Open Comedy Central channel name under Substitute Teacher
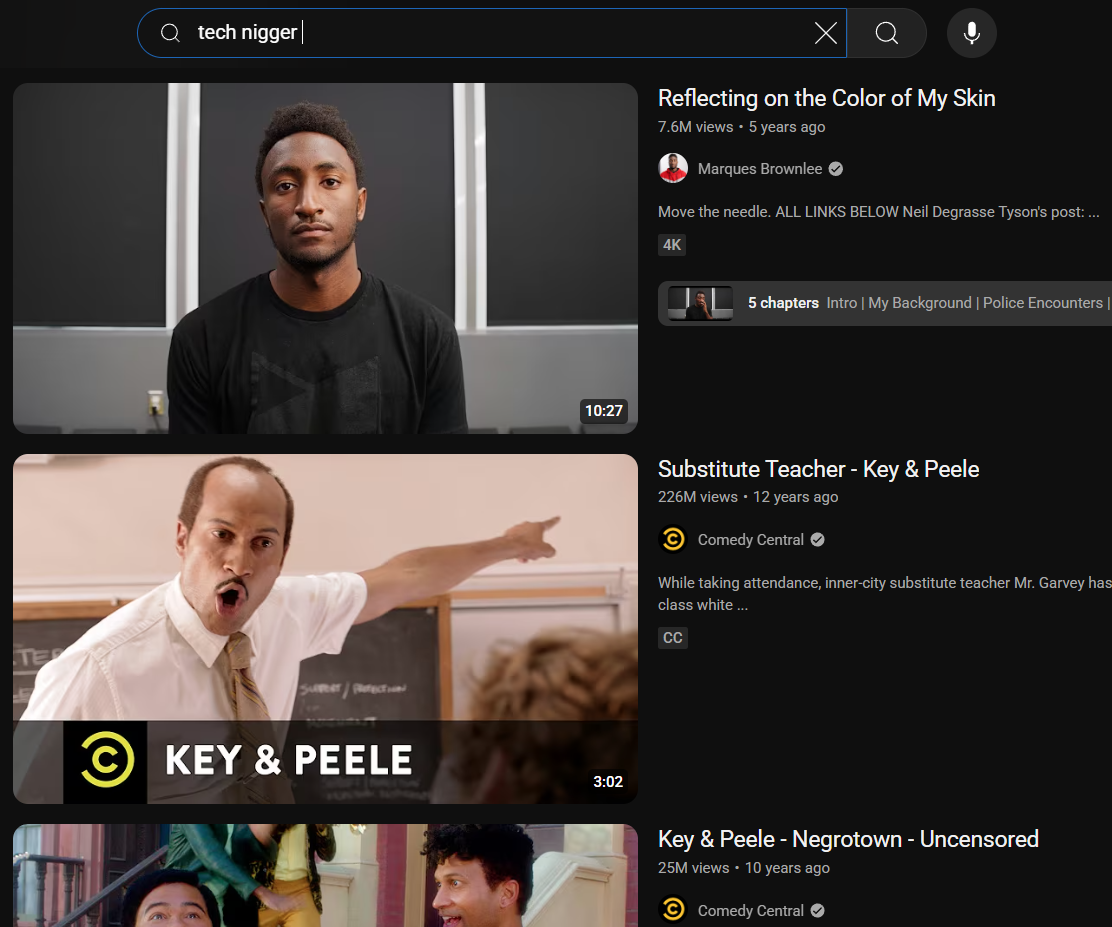Viewport: 1112px width, 927px height. coord(750,540)
